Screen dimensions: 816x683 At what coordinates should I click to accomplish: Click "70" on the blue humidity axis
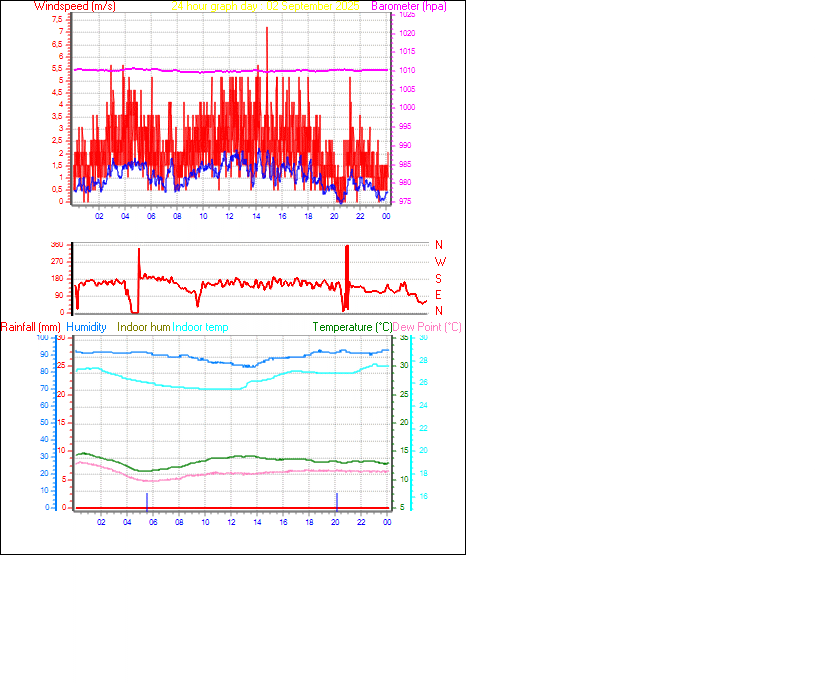(x=44, y=388)
